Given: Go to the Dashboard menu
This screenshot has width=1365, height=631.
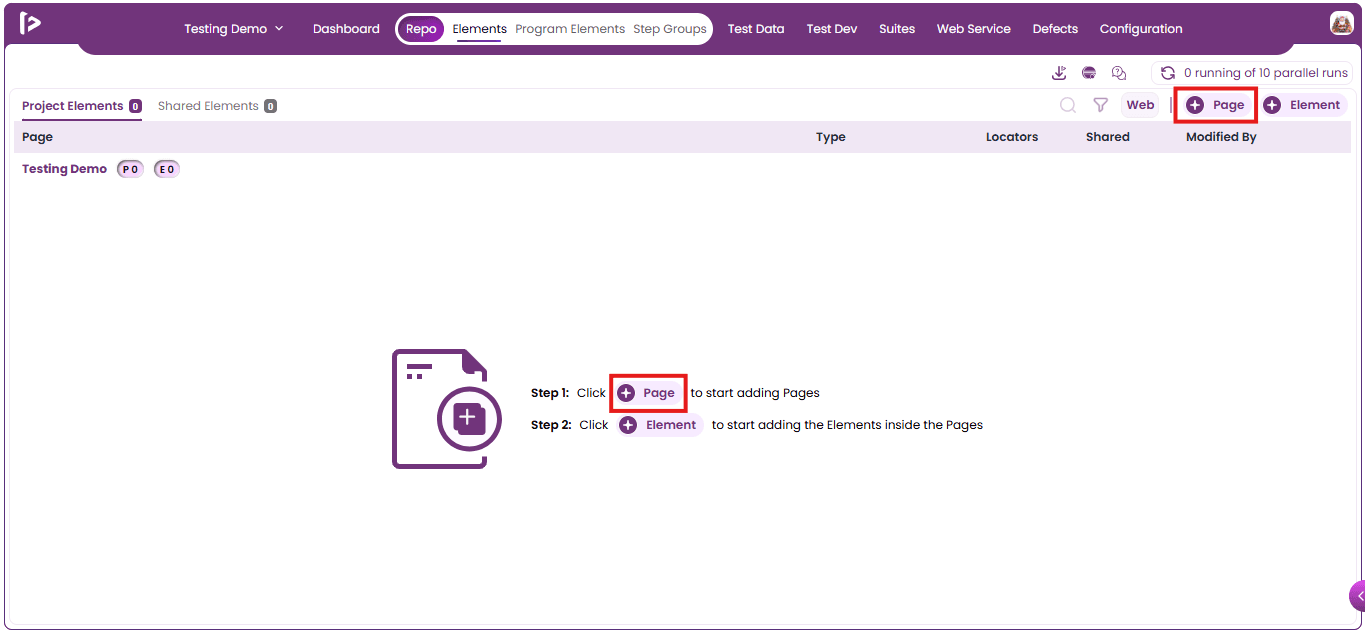Looking at the screenshot, I should pos(346,29).
